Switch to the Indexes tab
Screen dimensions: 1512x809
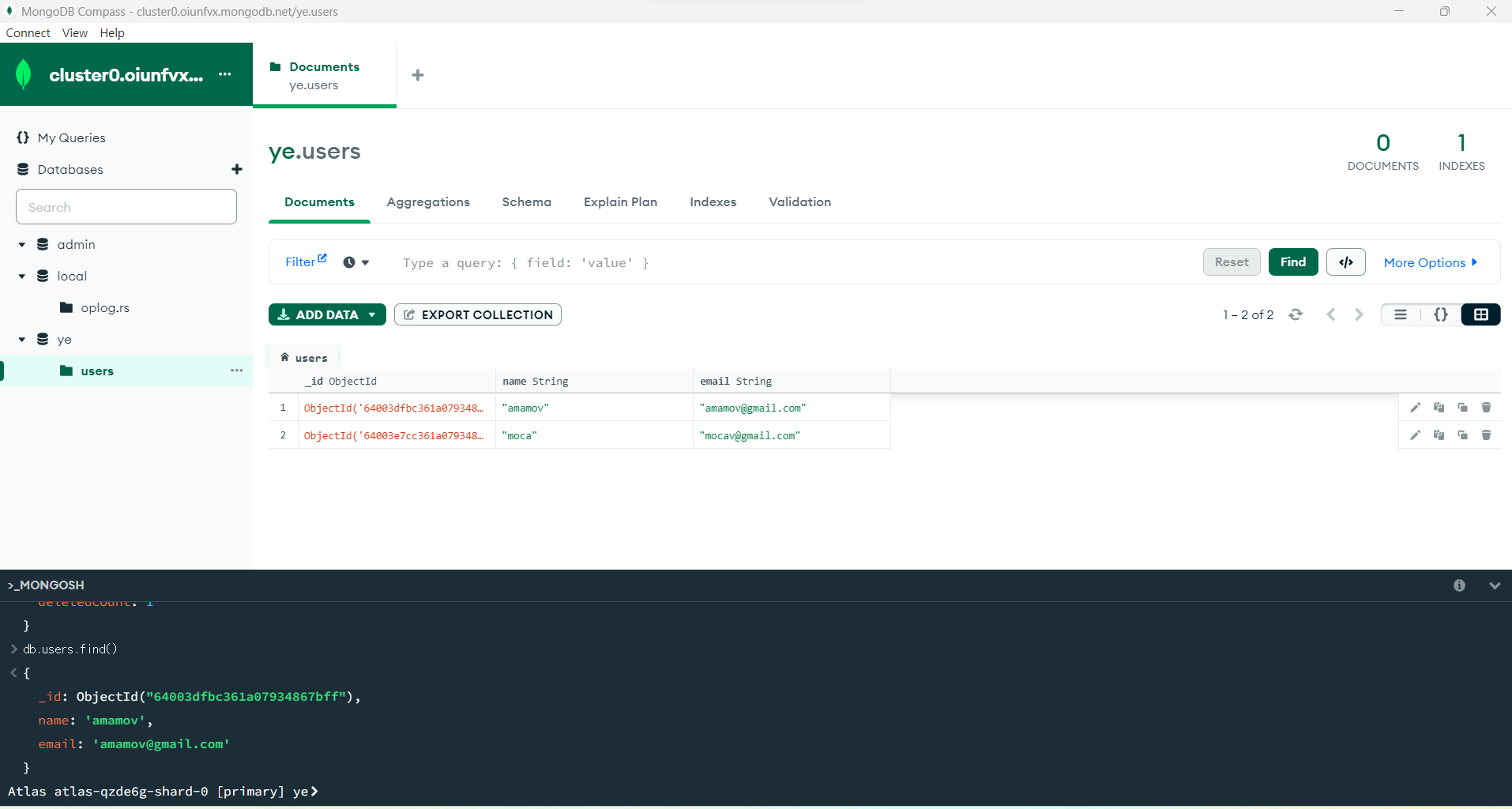(713, 202)
